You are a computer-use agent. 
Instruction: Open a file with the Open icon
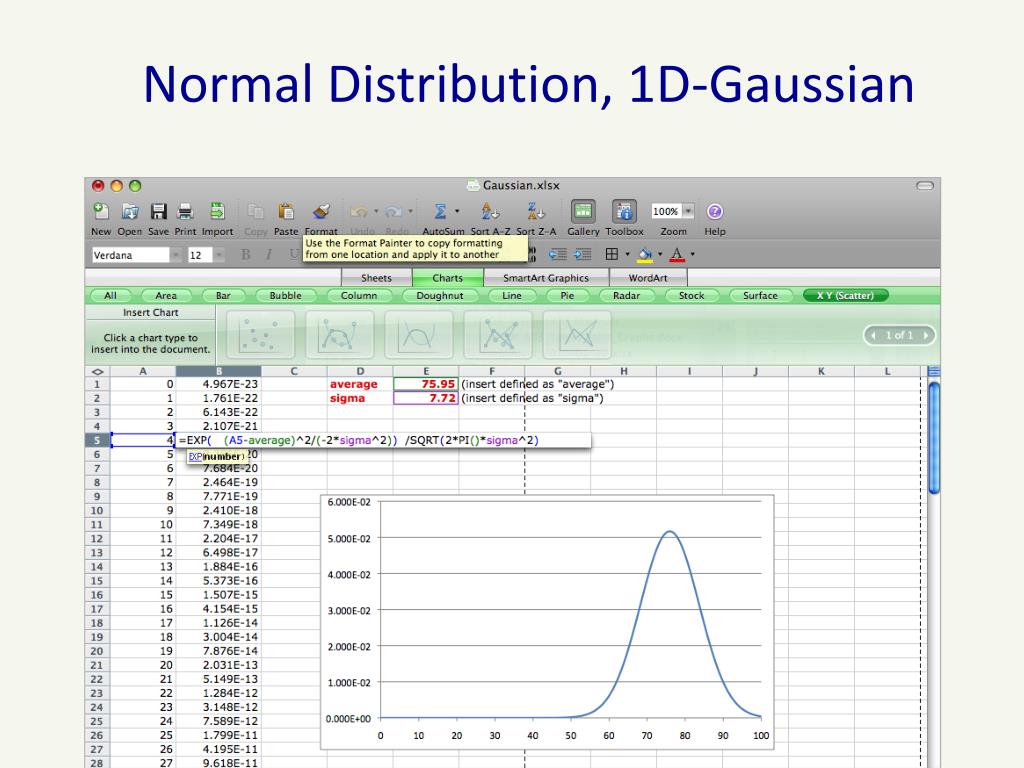(x=130, y=211)
